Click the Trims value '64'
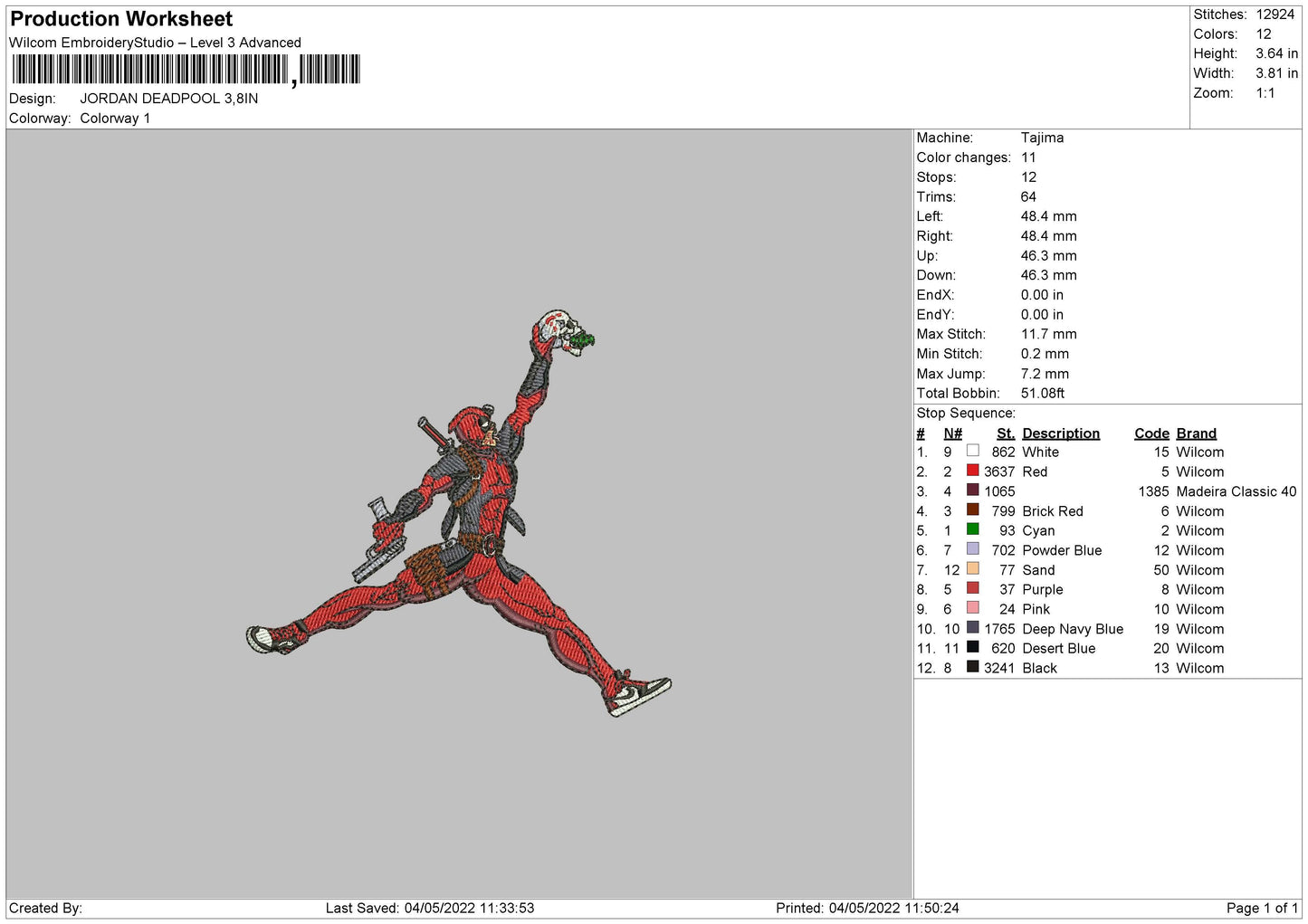1308x924 pixels. [1028, 197]
